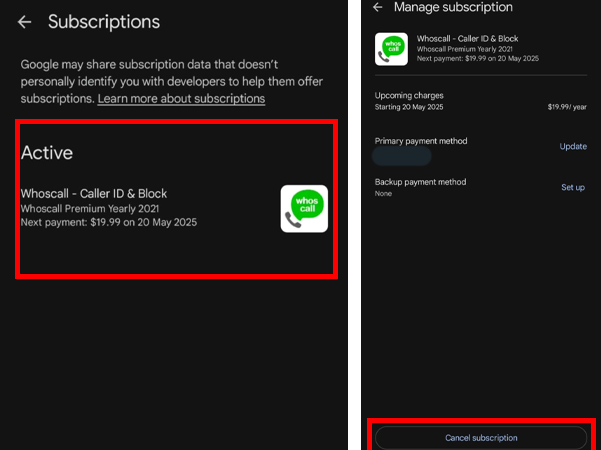The image size is (601, 450).
Task: Click the Manage subscription heading
Action: click(x=453, y=7)
